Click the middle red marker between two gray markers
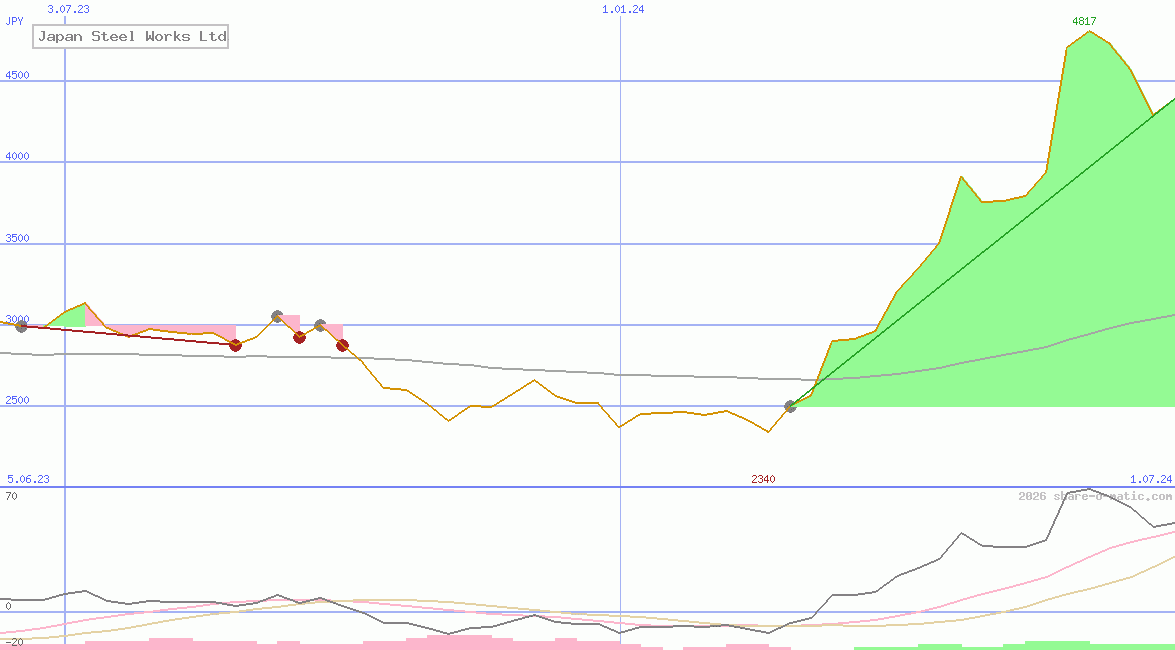 [300, 337]
